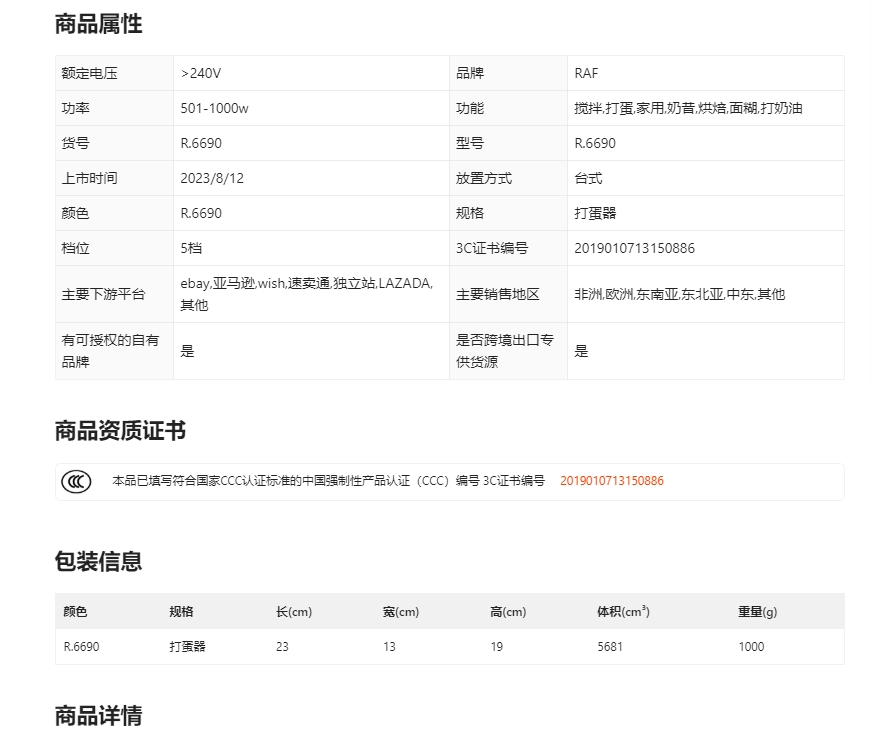Screen dimensions: 871x735
Task: Click the 档位 value 5档
Action: click(191, 248)
